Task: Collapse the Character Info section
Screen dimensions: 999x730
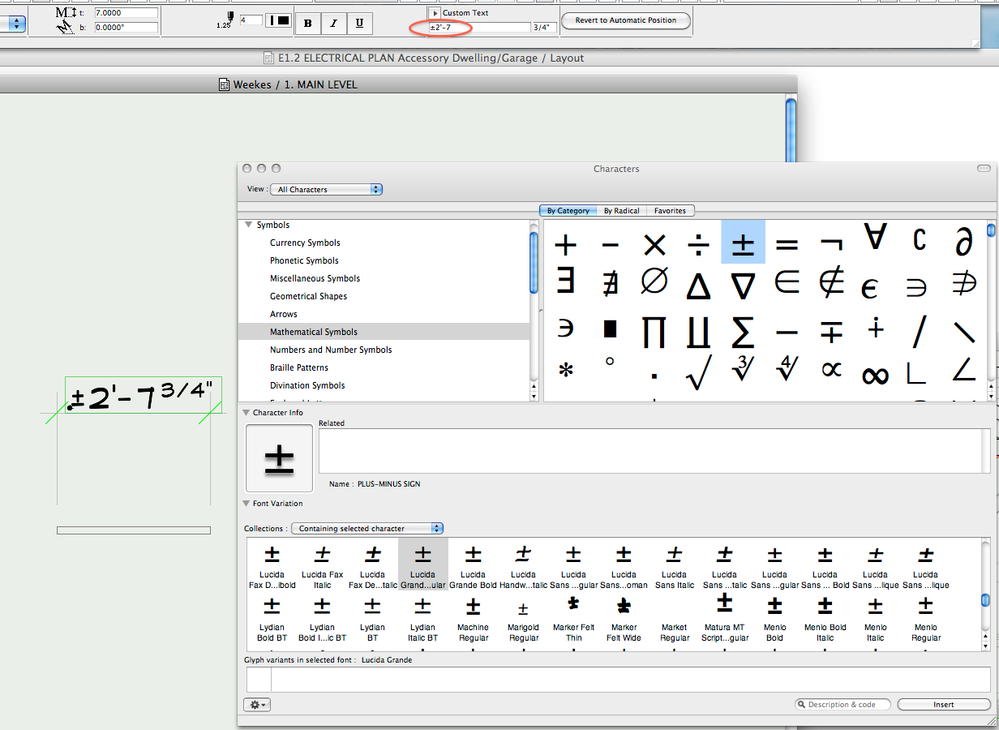Action: click(x=247, y=412)
